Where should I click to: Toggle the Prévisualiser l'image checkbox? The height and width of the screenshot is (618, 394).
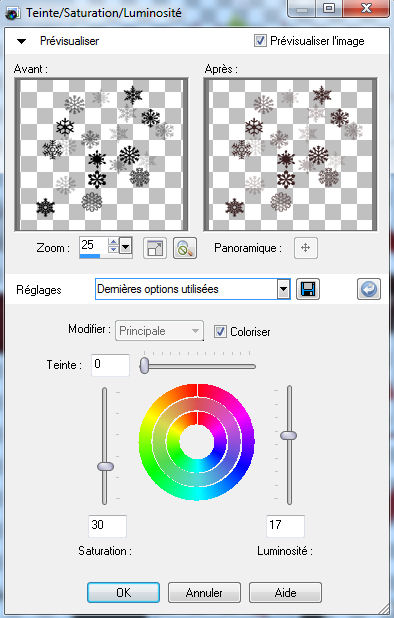260,41
